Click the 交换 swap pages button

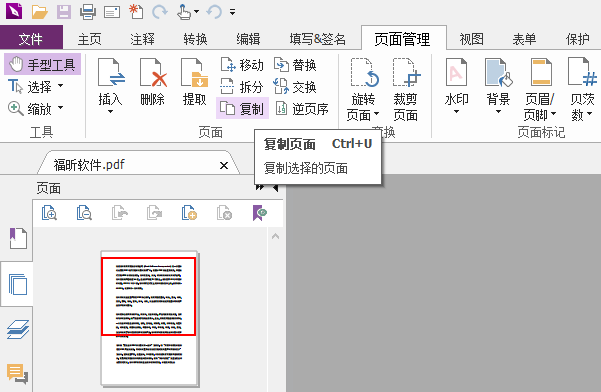(295, 87)
